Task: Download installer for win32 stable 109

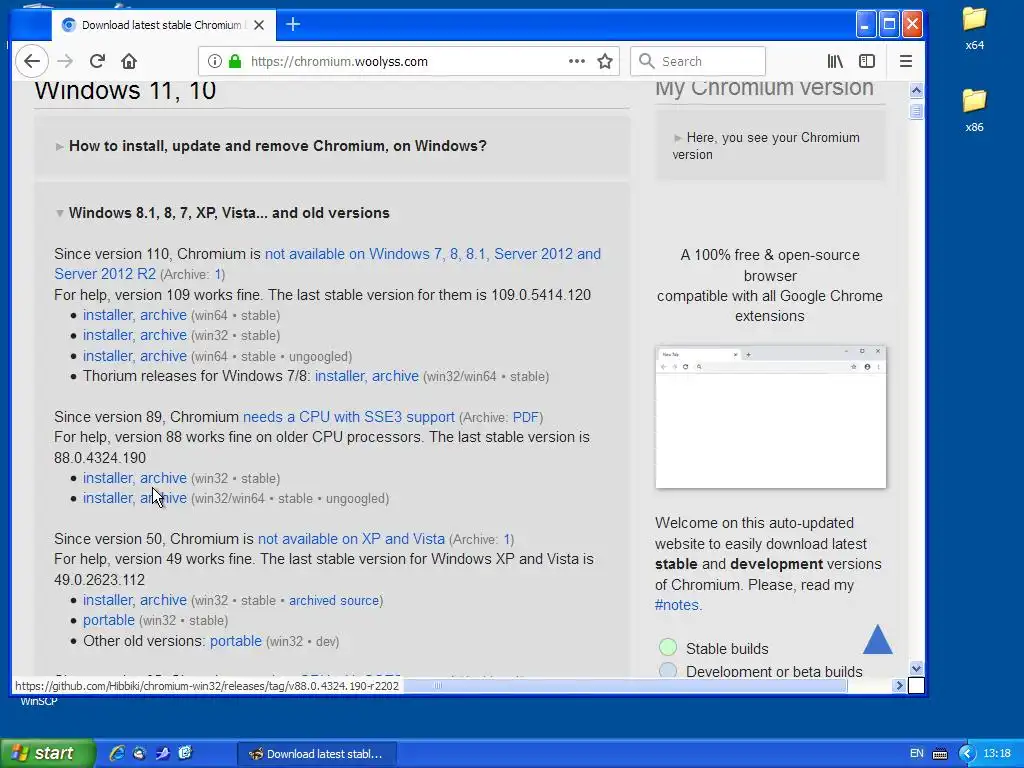Action: [108, 335]
